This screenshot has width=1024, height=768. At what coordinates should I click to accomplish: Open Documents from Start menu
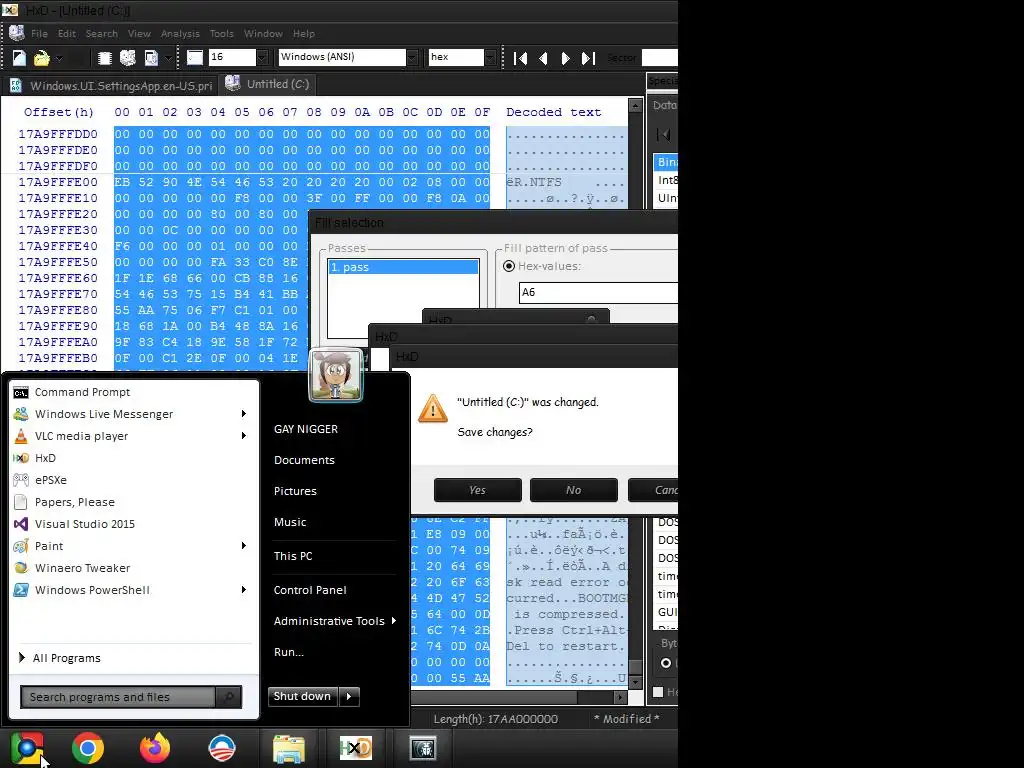(x=304, y=460)
